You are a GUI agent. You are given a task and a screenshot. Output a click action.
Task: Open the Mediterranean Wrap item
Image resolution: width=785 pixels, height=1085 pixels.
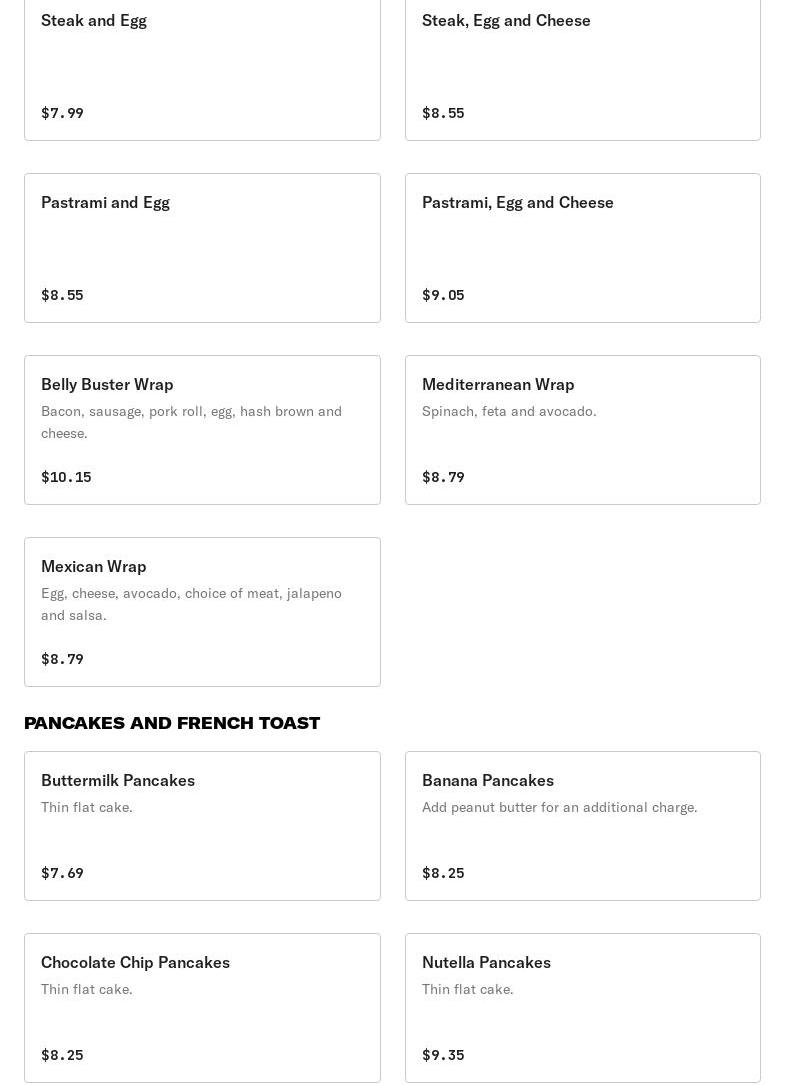[x=583, y=430]
